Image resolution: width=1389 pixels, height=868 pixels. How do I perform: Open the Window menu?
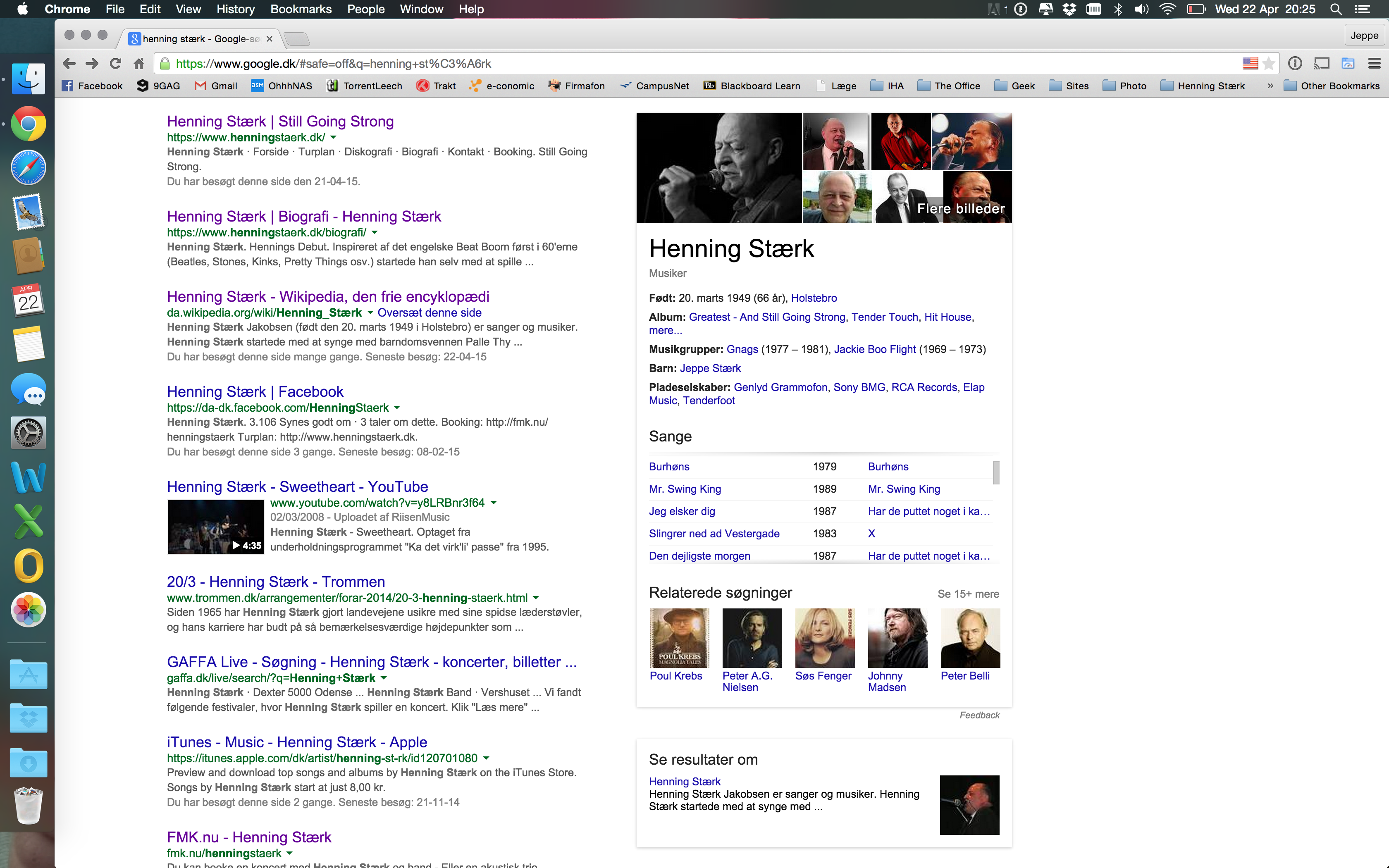tap(421, 9)
